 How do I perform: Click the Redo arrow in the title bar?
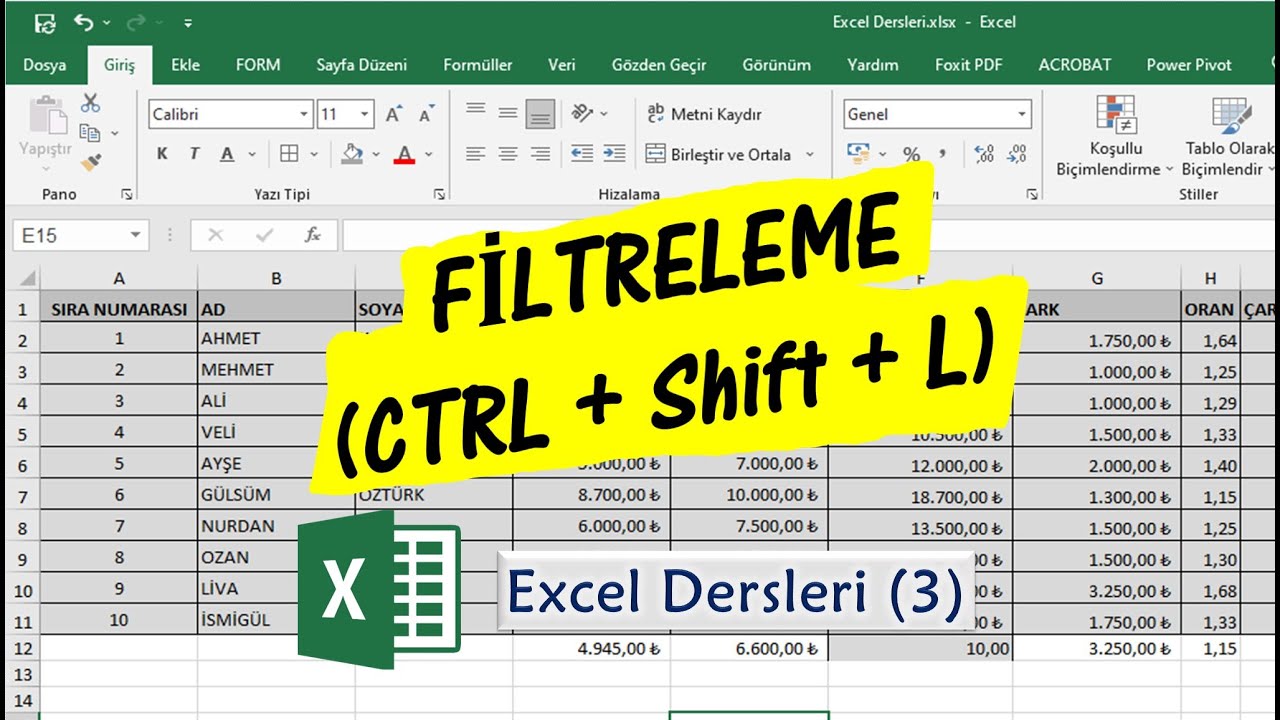[x=136, y=22]
